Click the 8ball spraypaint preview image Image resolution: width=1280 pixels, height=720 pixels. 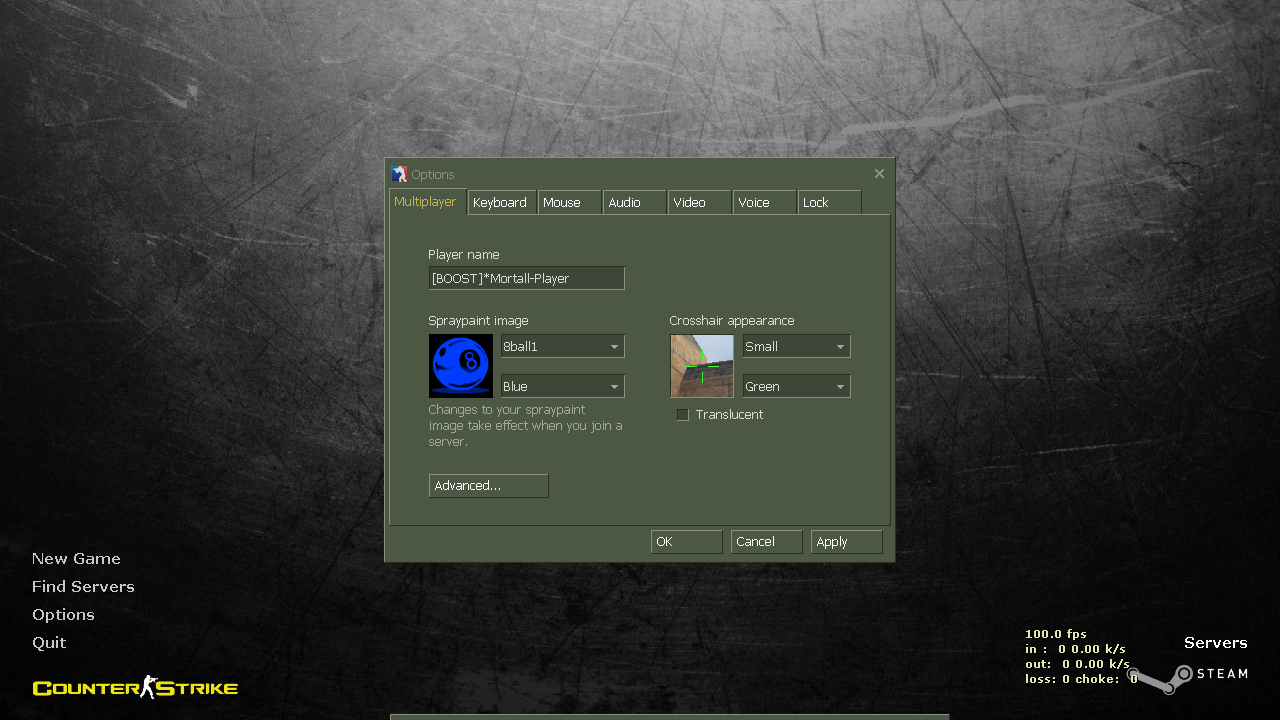[461, 366]
